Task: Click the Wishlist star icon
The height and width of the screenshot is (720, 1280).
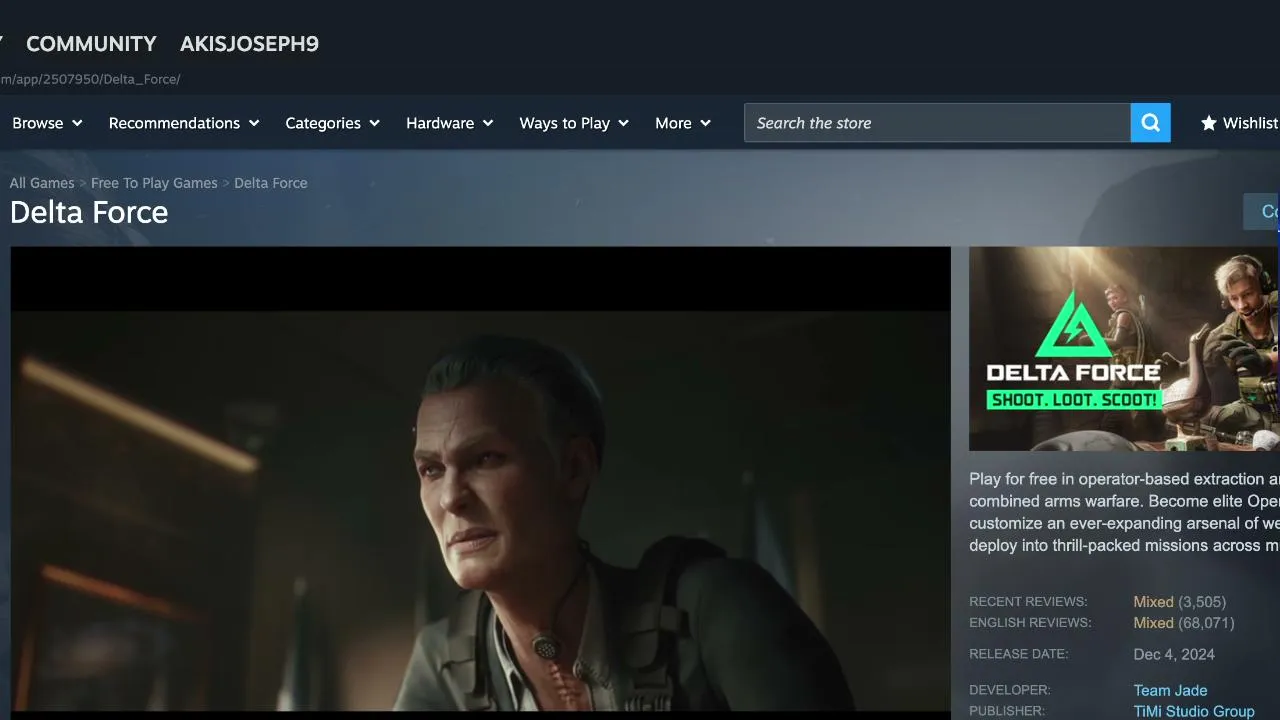Action: tap(1208, 123)
